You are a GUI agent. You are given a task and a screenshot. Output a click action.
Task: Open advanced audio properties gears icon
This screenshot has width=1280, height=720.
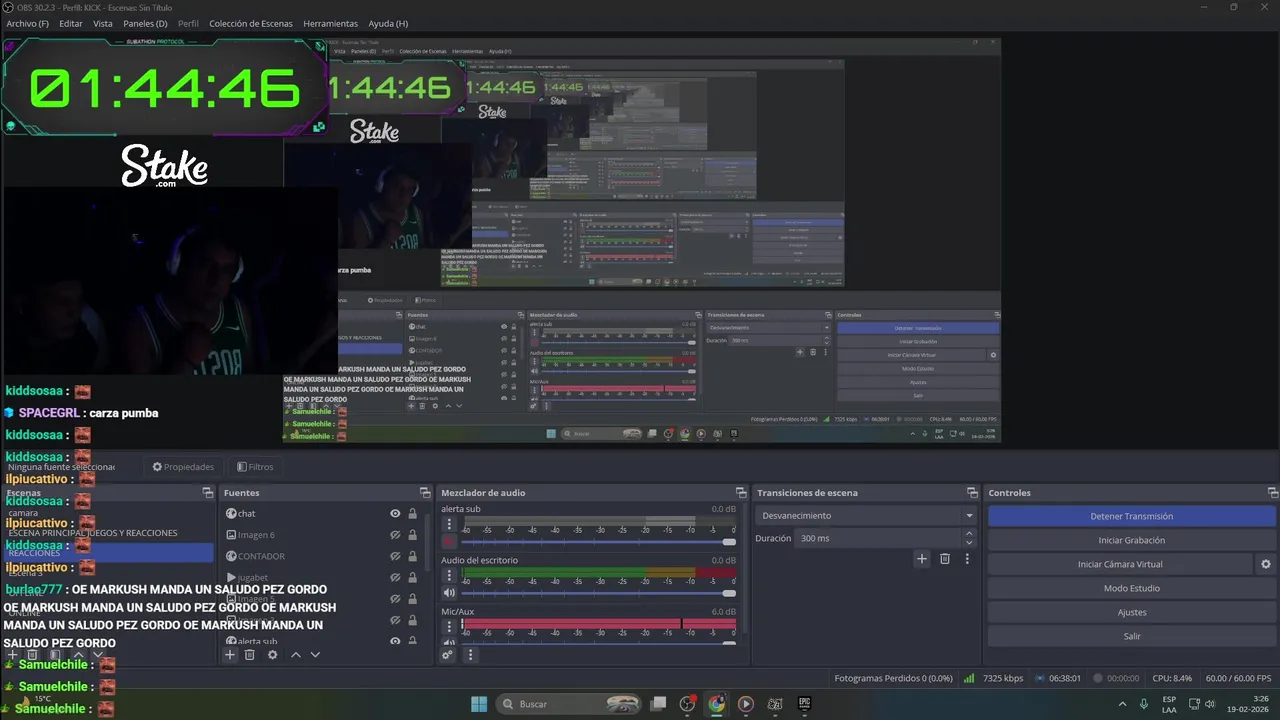(x=448, y=655)
